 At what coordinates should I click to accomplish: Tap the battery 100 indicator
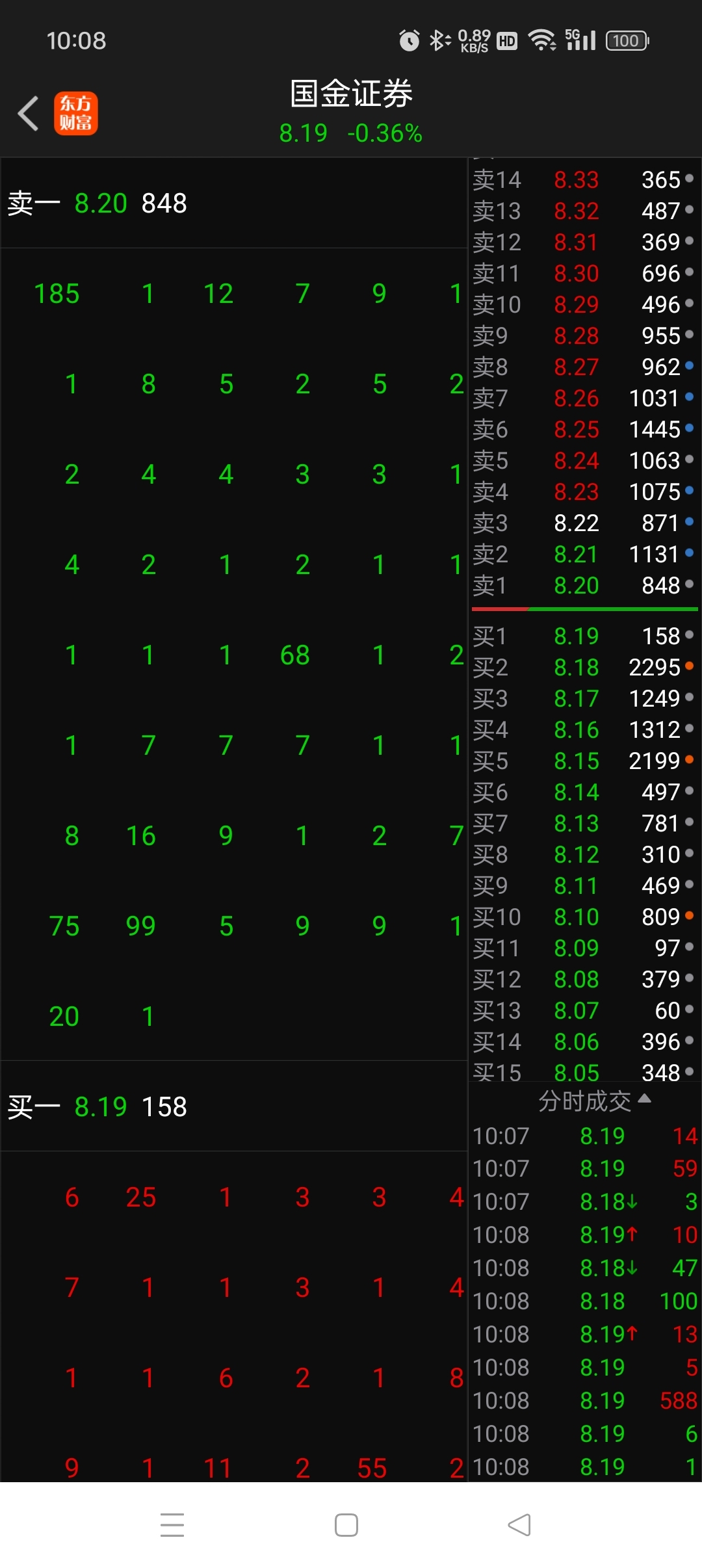click(627, 40)
